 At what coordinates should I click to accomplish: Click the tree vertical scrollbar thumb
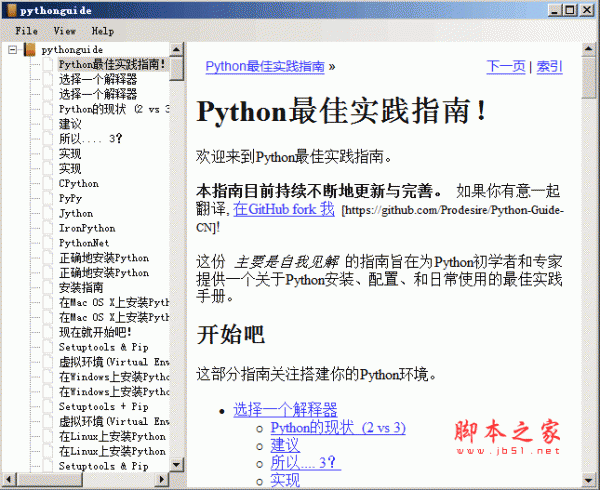(176, 69)
